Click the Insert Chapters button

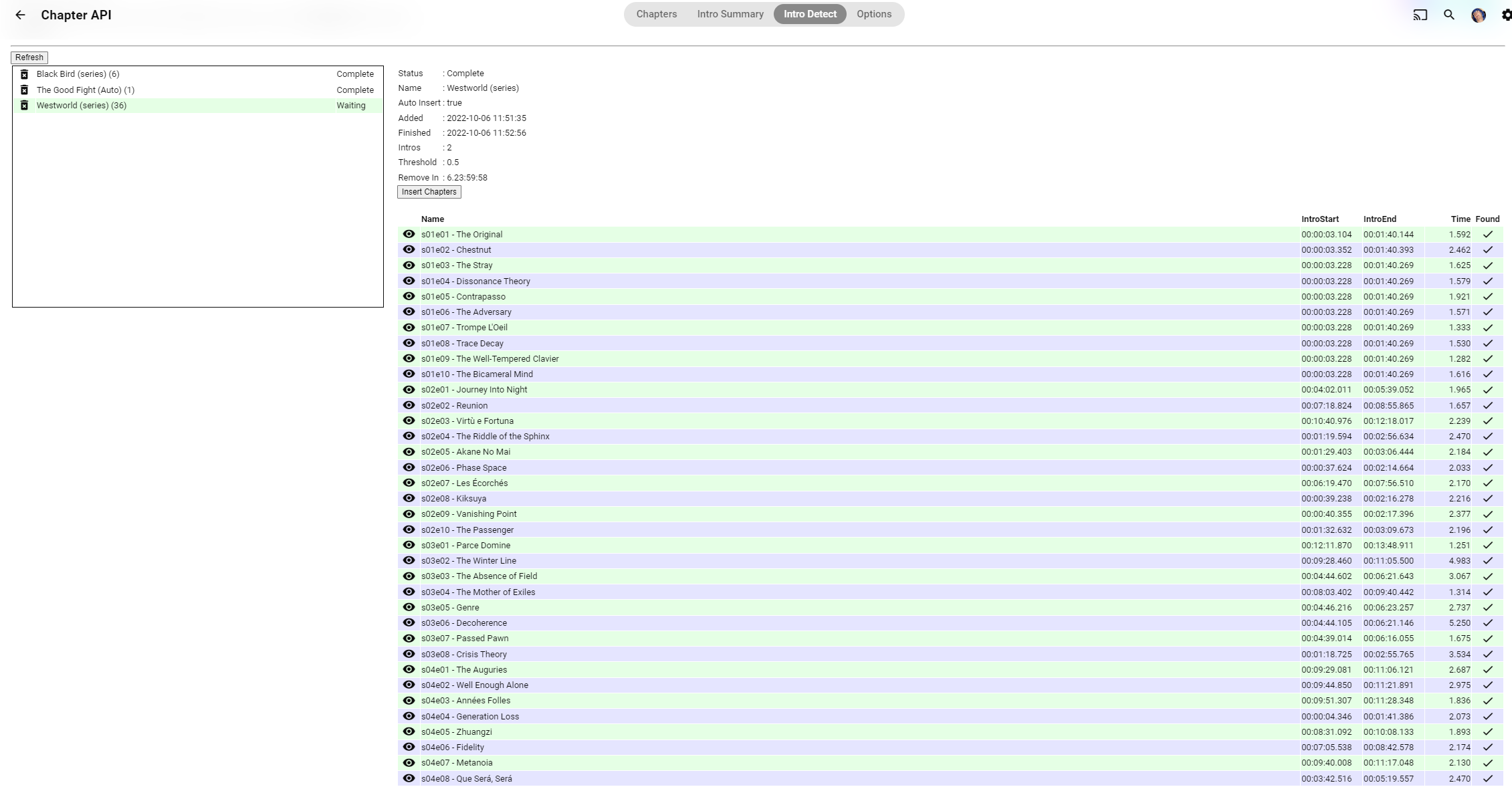[x=429, y=192]
